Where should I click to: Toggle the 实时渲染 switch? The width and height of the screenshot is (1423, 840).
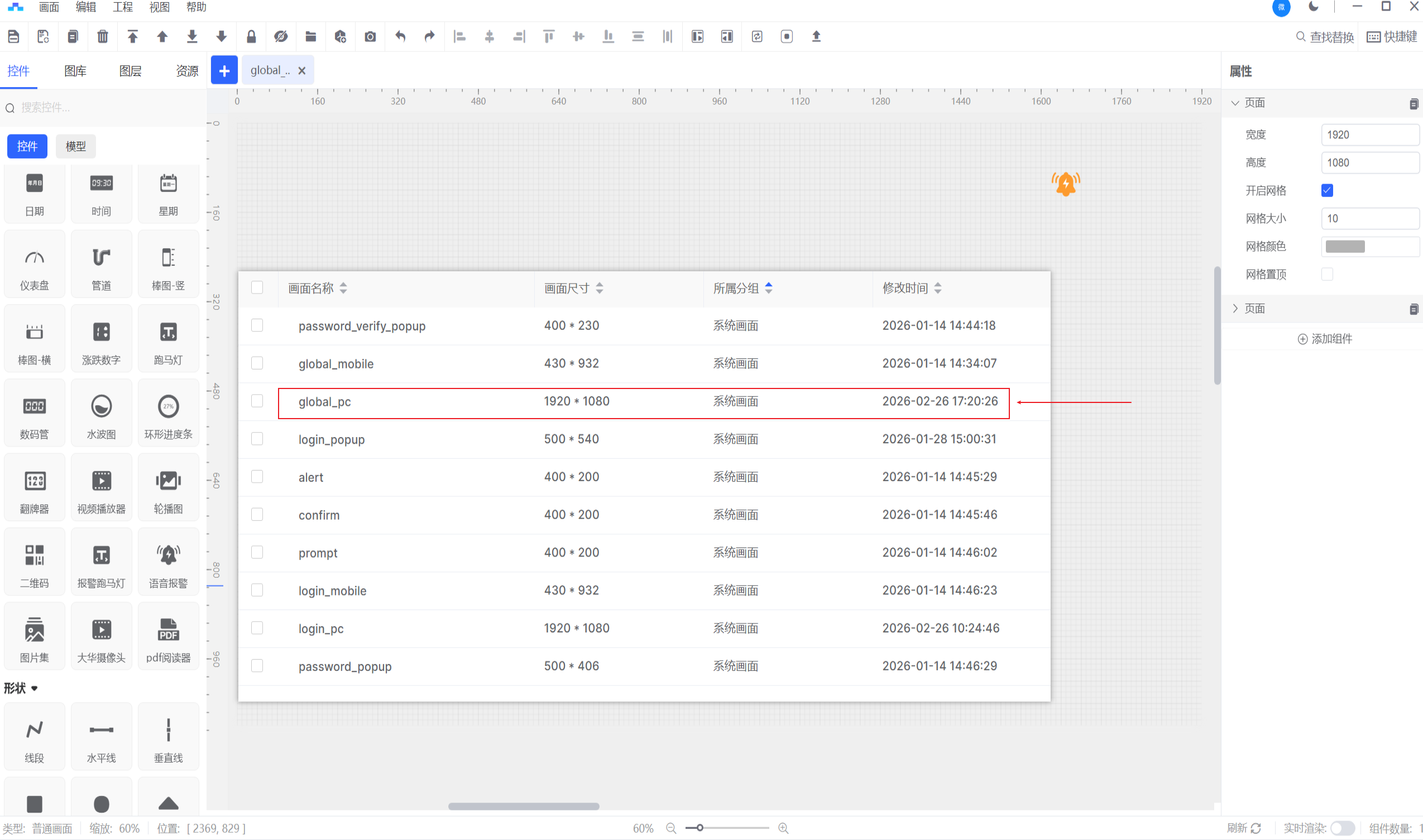tap(1341, 828)
